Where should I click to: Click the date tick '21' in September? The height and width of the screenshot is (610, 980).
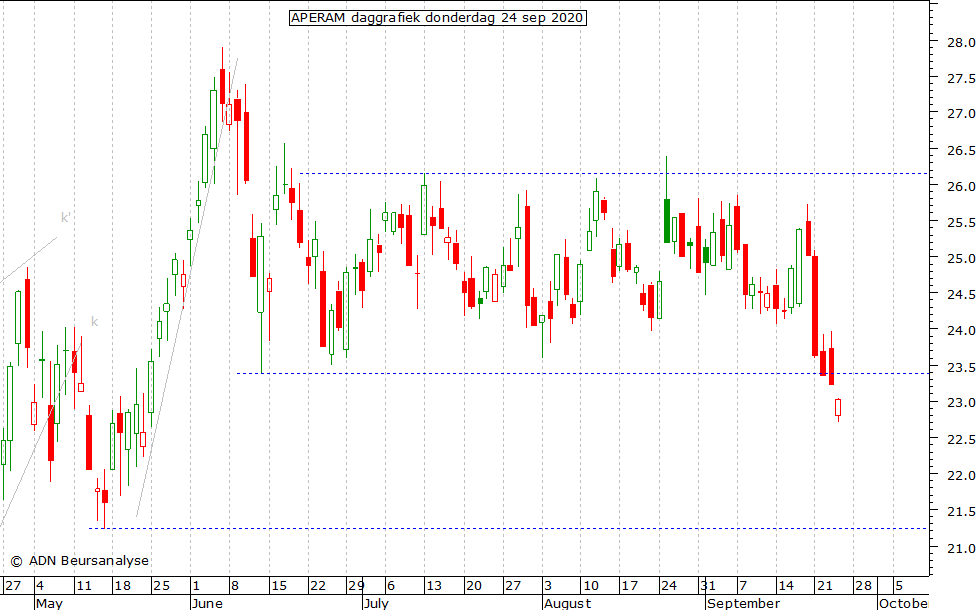click(825, 586)
